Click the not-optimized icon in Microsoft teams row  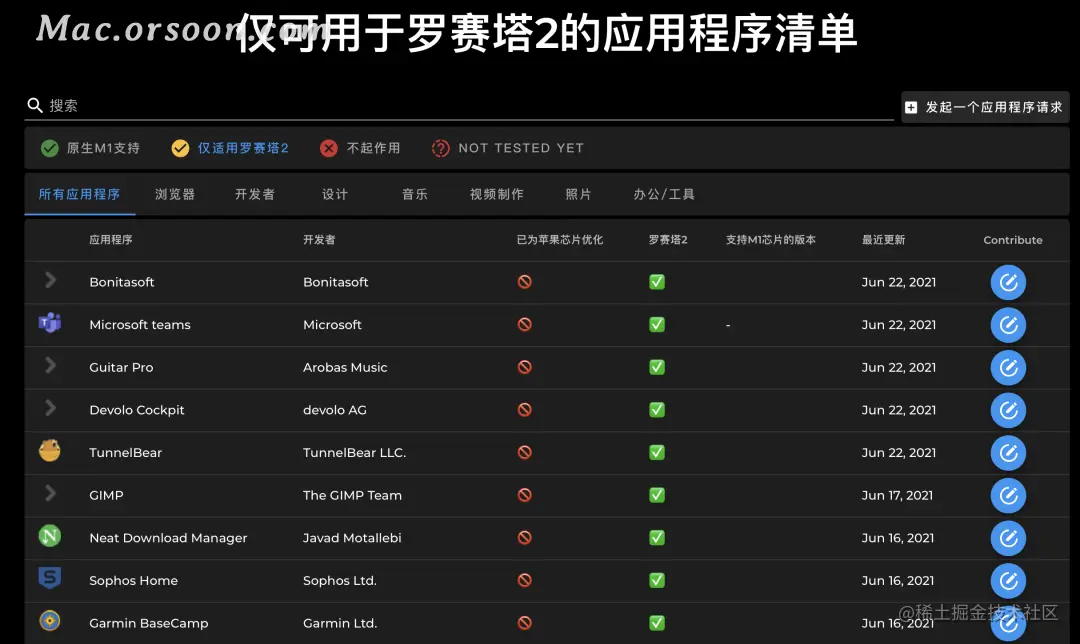pos(525,324)
